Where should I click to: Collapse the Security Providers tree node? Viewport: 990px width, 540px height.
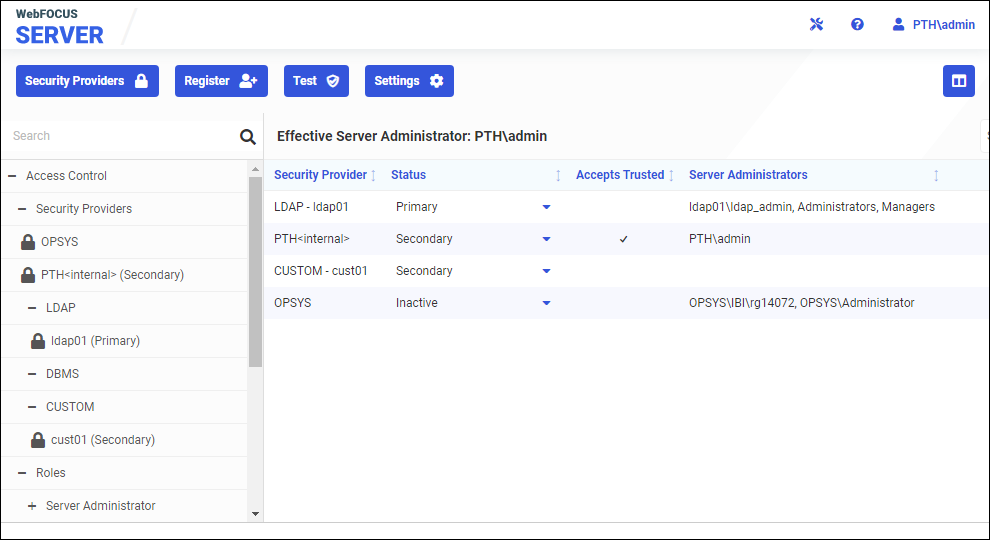[x=22, y=208]
